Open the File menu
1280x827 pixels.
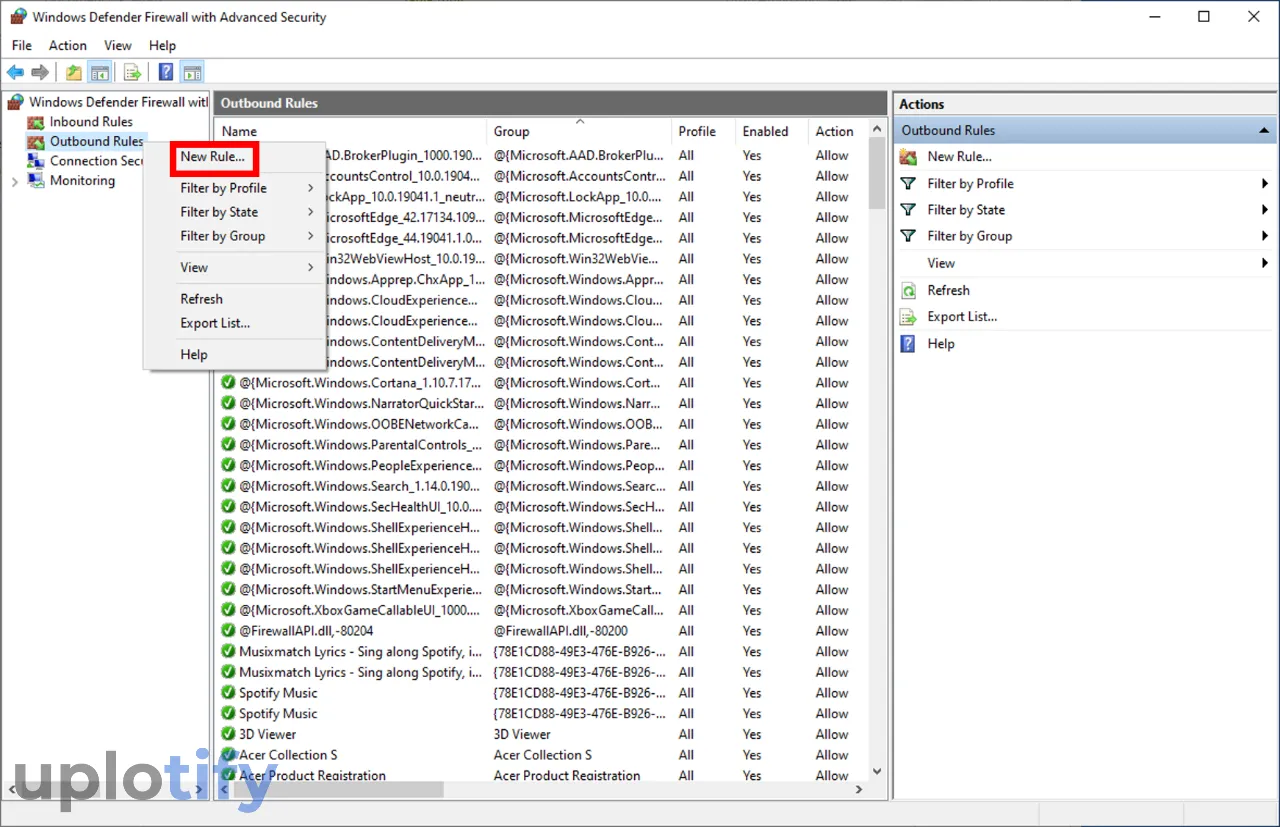tap(22, 46)
